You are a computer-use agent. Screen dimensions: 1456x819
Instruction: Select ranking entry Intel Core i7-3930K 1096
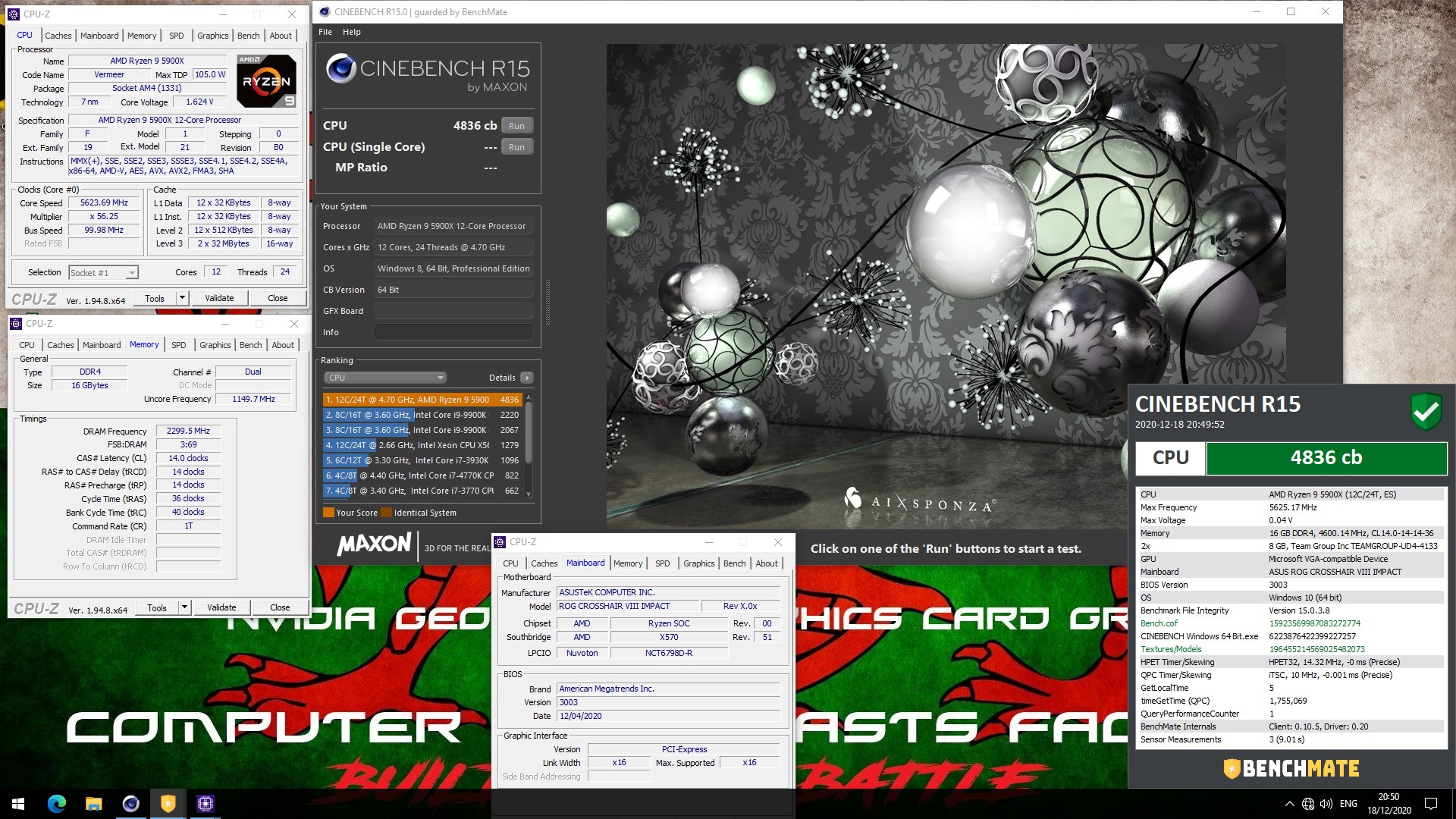422,460
